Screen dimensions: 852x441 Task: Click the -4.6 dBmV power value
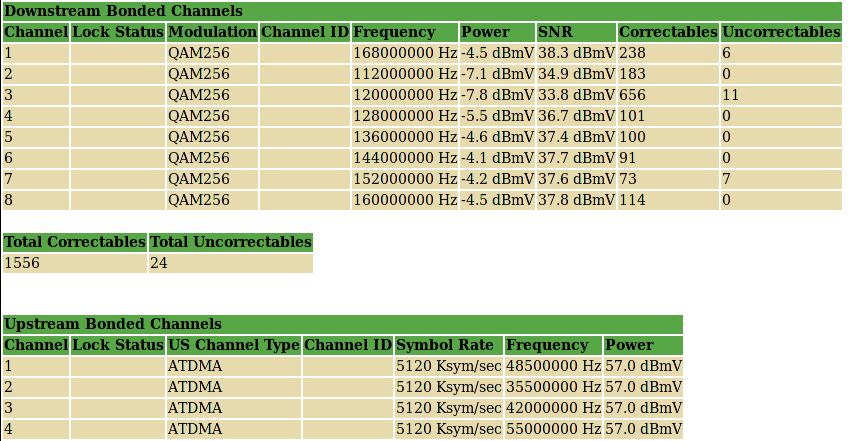(x=498, y=137)
